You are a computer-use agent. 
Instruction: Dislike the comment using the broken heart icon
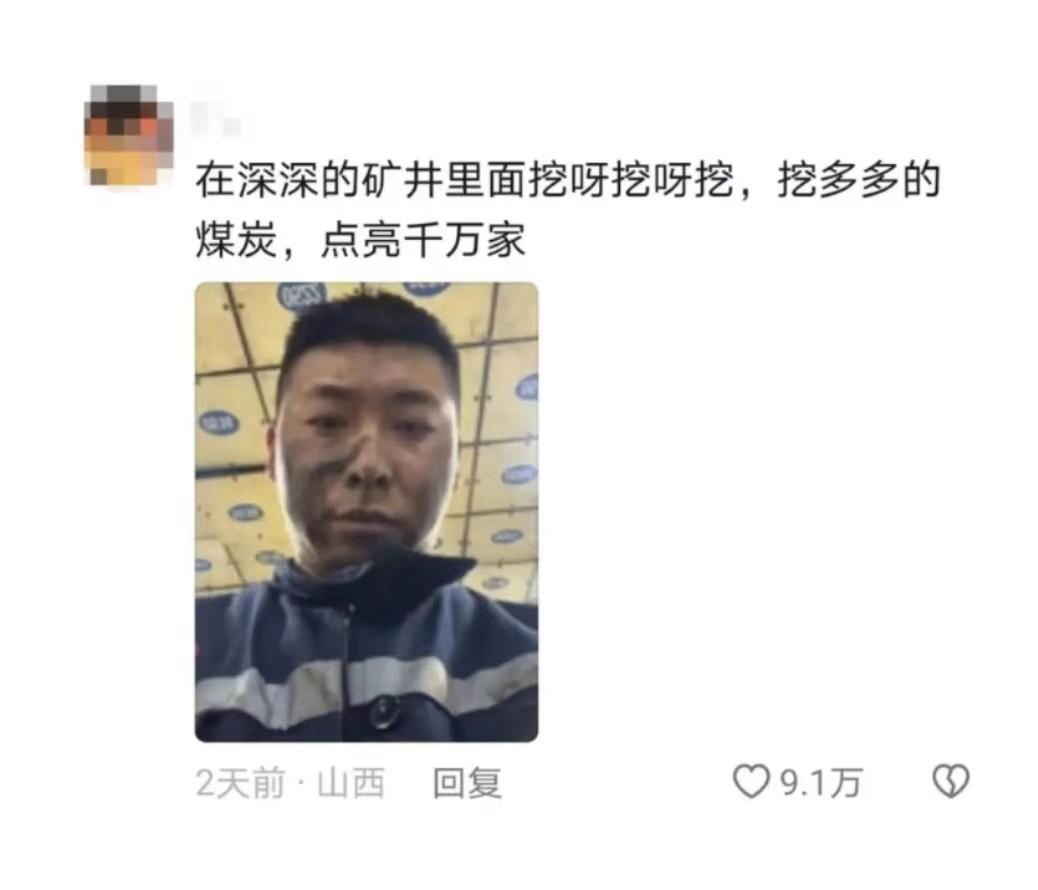point(951,781)
